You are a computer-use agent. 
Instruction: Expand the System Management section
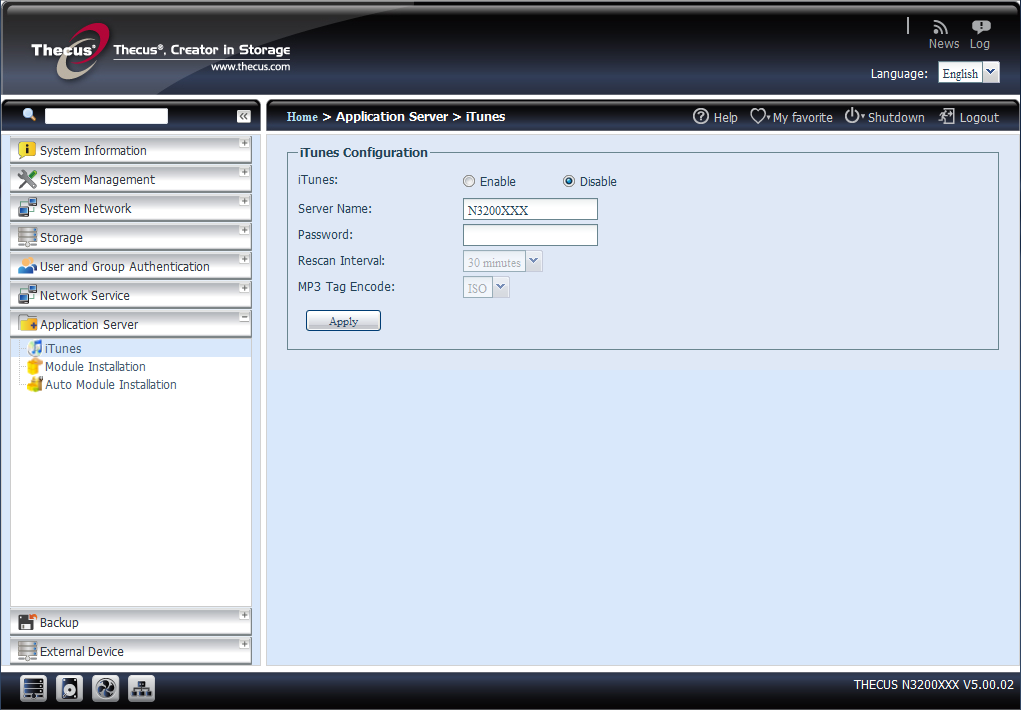point(244,172)
